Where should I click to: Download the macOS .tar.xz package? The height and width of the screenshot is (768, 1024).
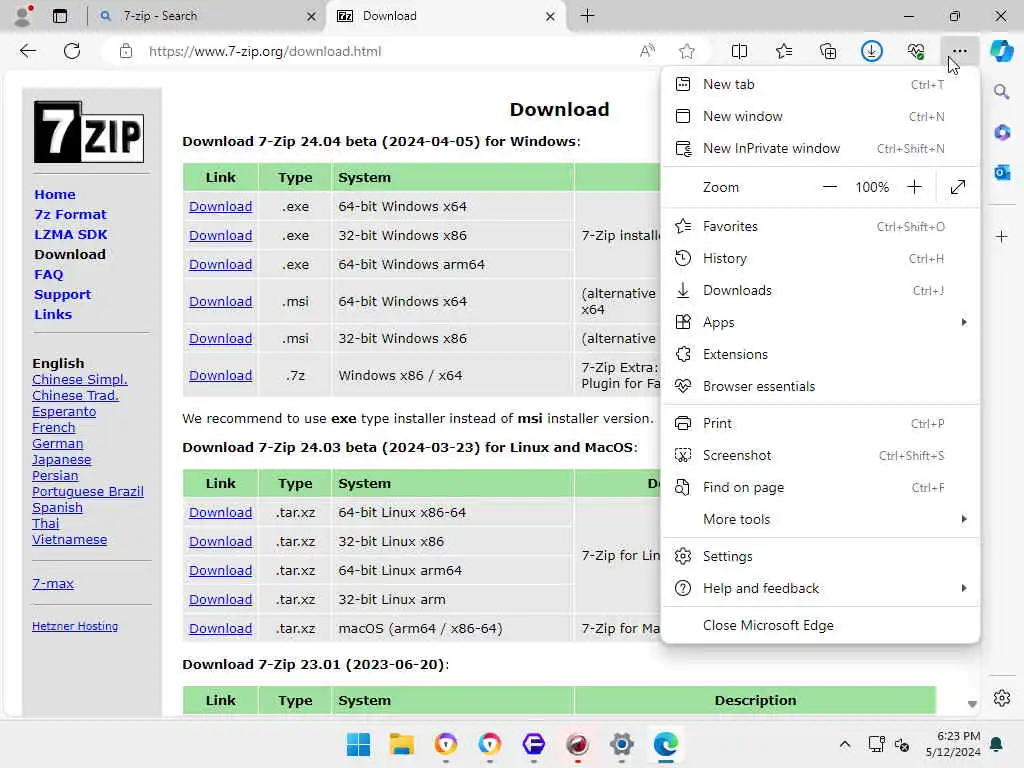(220, 628)
